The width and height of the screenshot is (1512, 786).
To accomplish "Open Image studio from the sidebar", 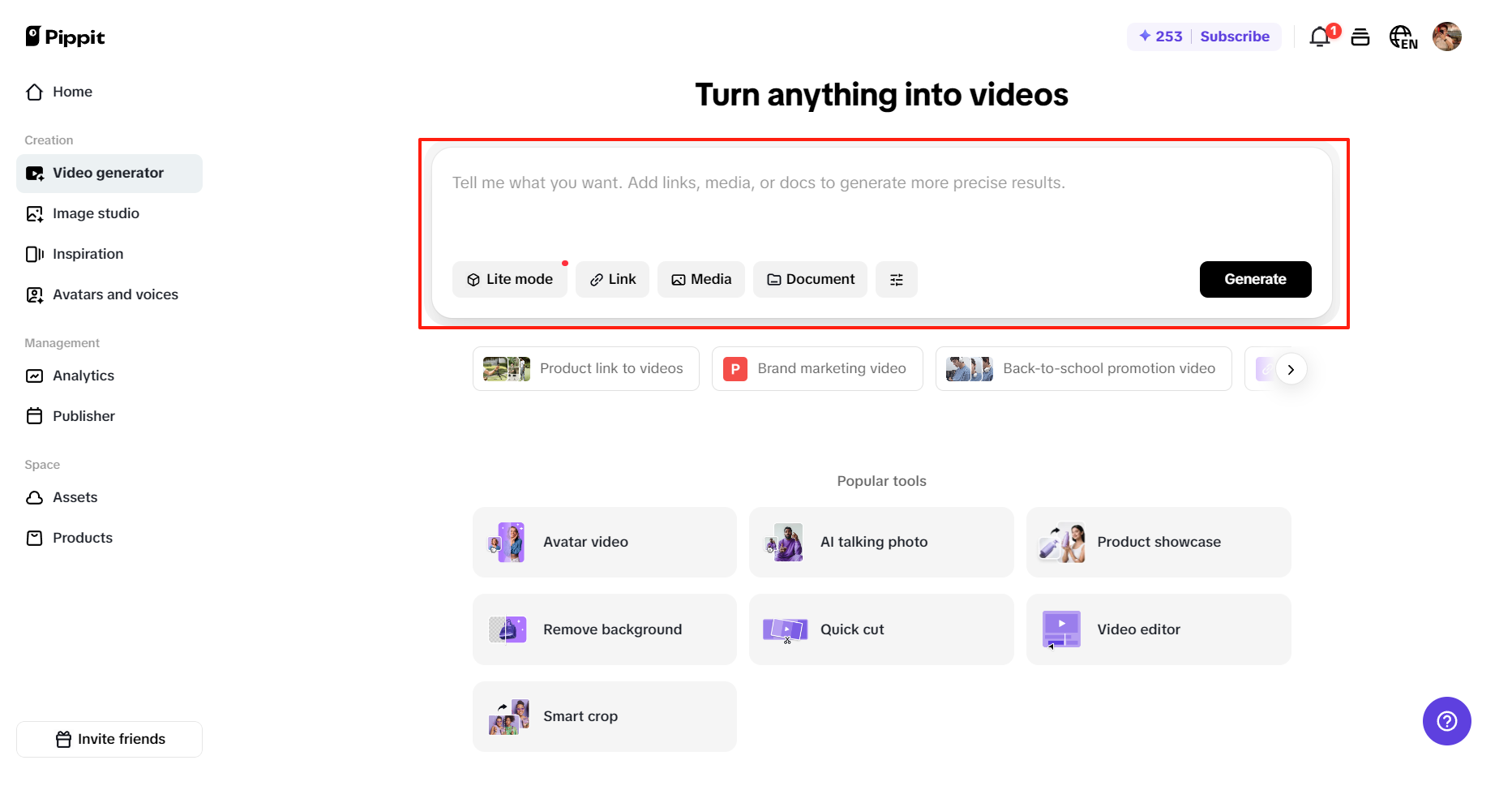I will [x=95, y=213].
